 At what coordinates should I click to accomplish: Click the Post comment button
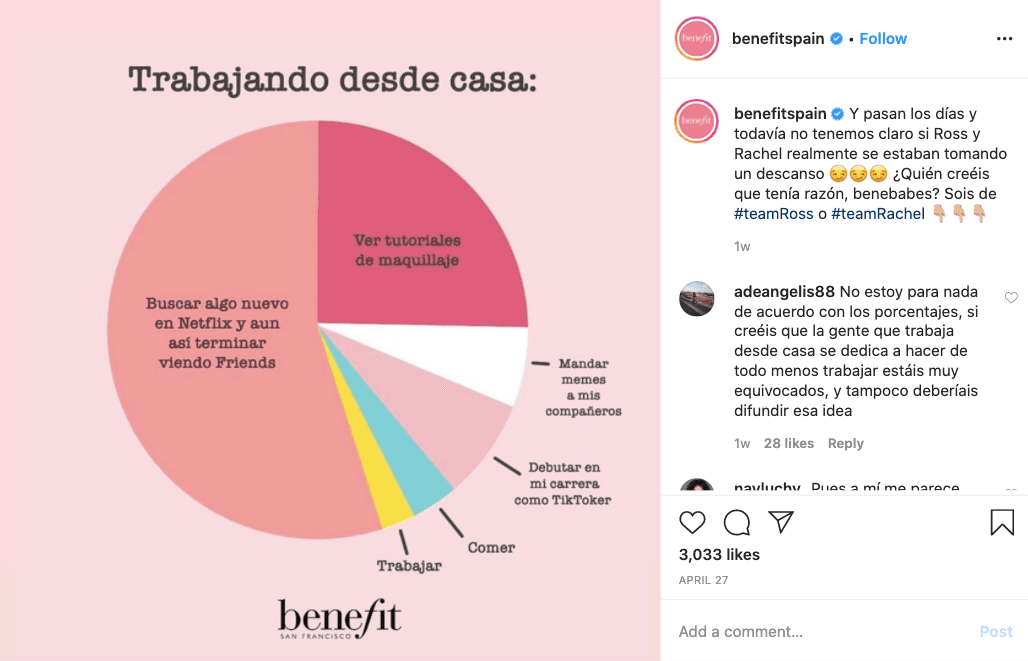pyautogui.click(x=996, y=631)
